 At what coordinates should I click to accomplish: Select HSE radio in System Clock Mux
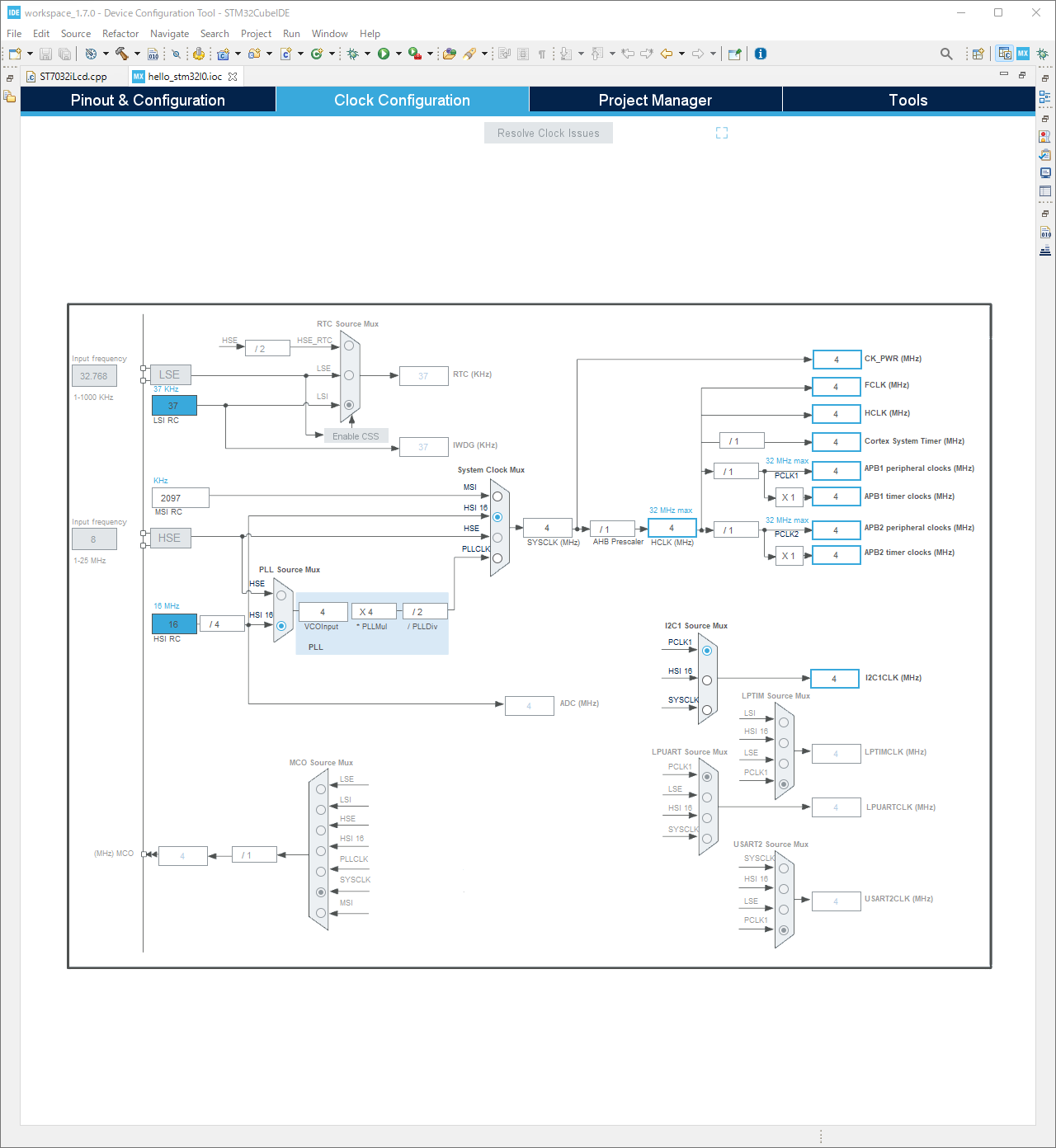click(497, 538)
